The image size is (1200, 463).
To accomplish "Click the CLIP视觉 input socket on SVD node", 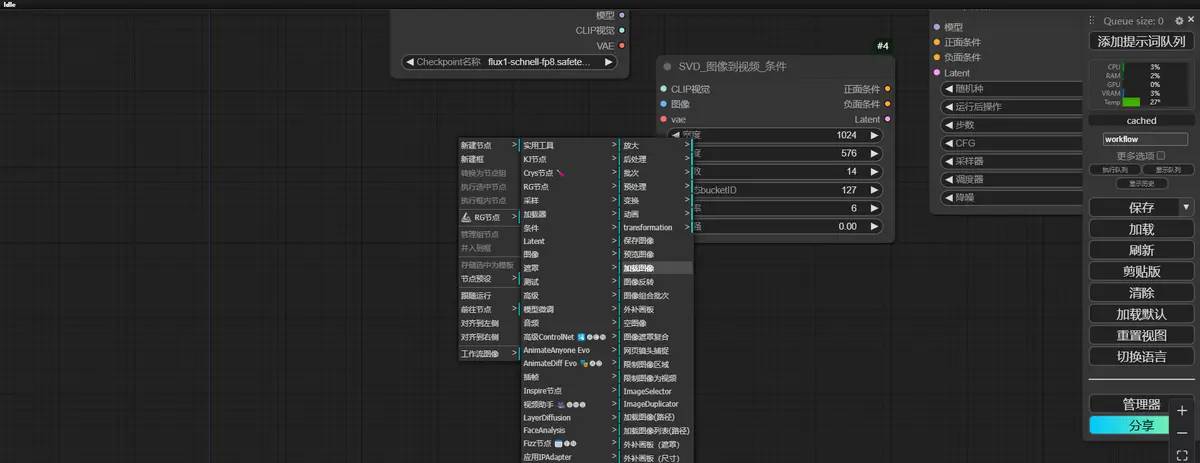I will tap(663, 89).
